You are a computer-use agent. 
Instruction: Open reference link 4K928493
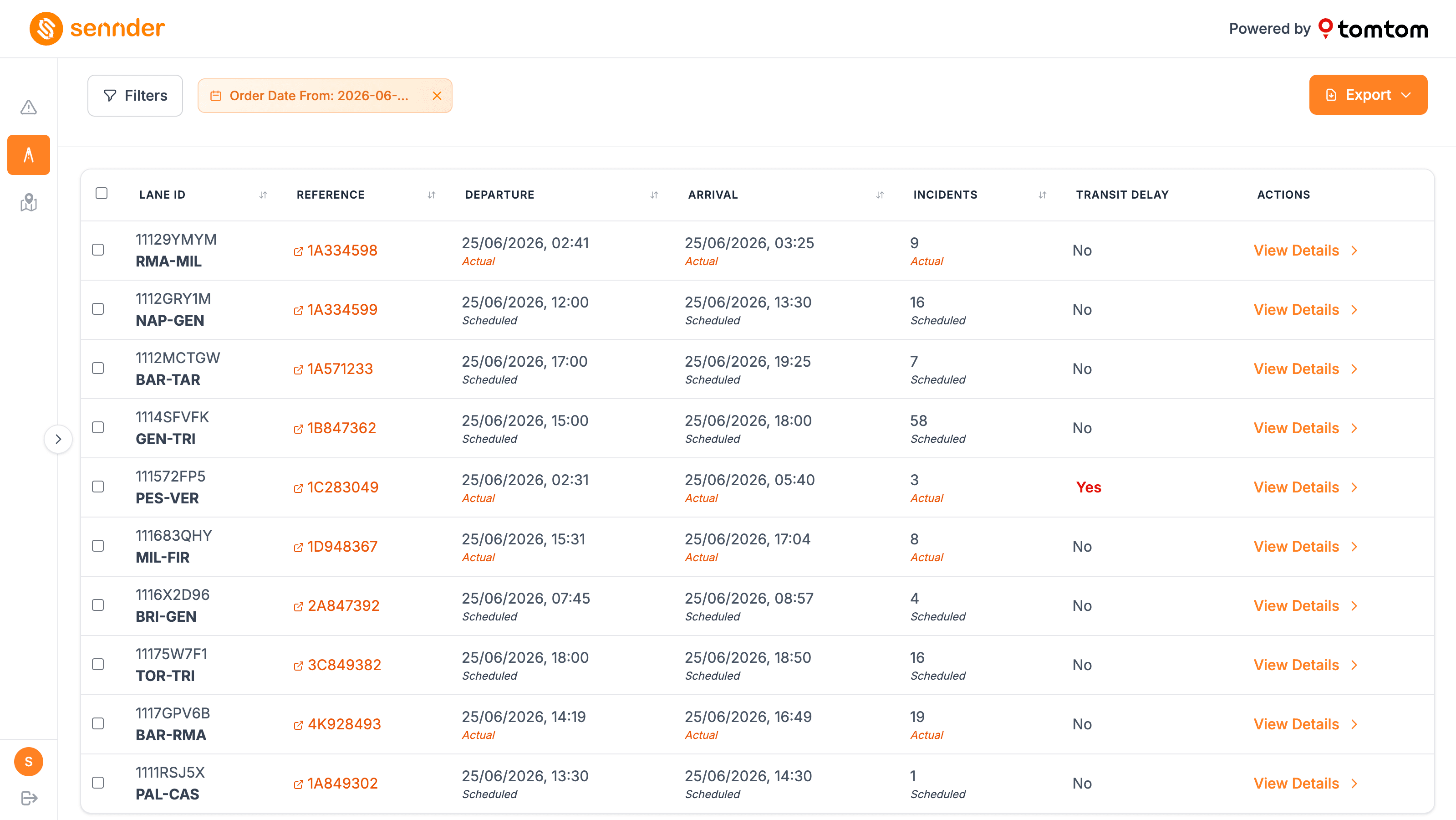[344, 724]
